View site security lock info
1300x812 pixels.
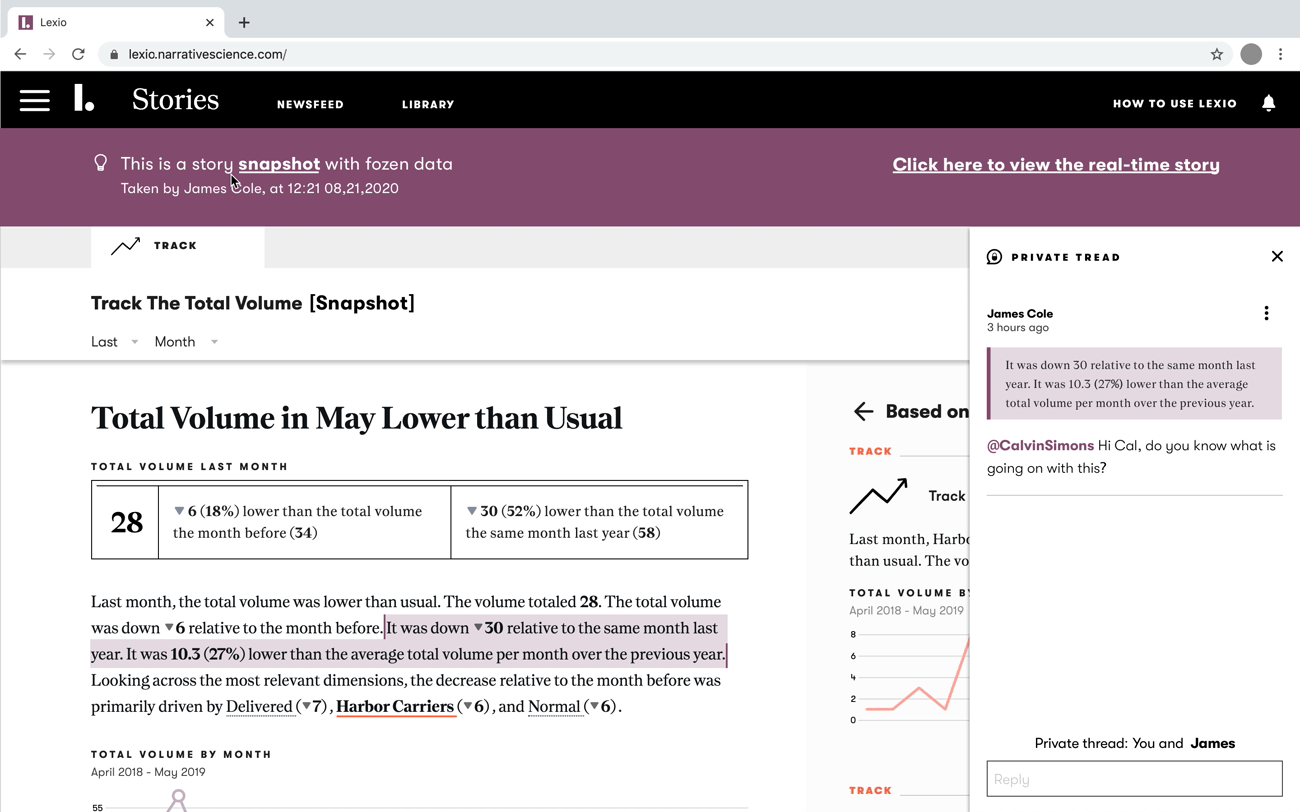tap(114, 54)
